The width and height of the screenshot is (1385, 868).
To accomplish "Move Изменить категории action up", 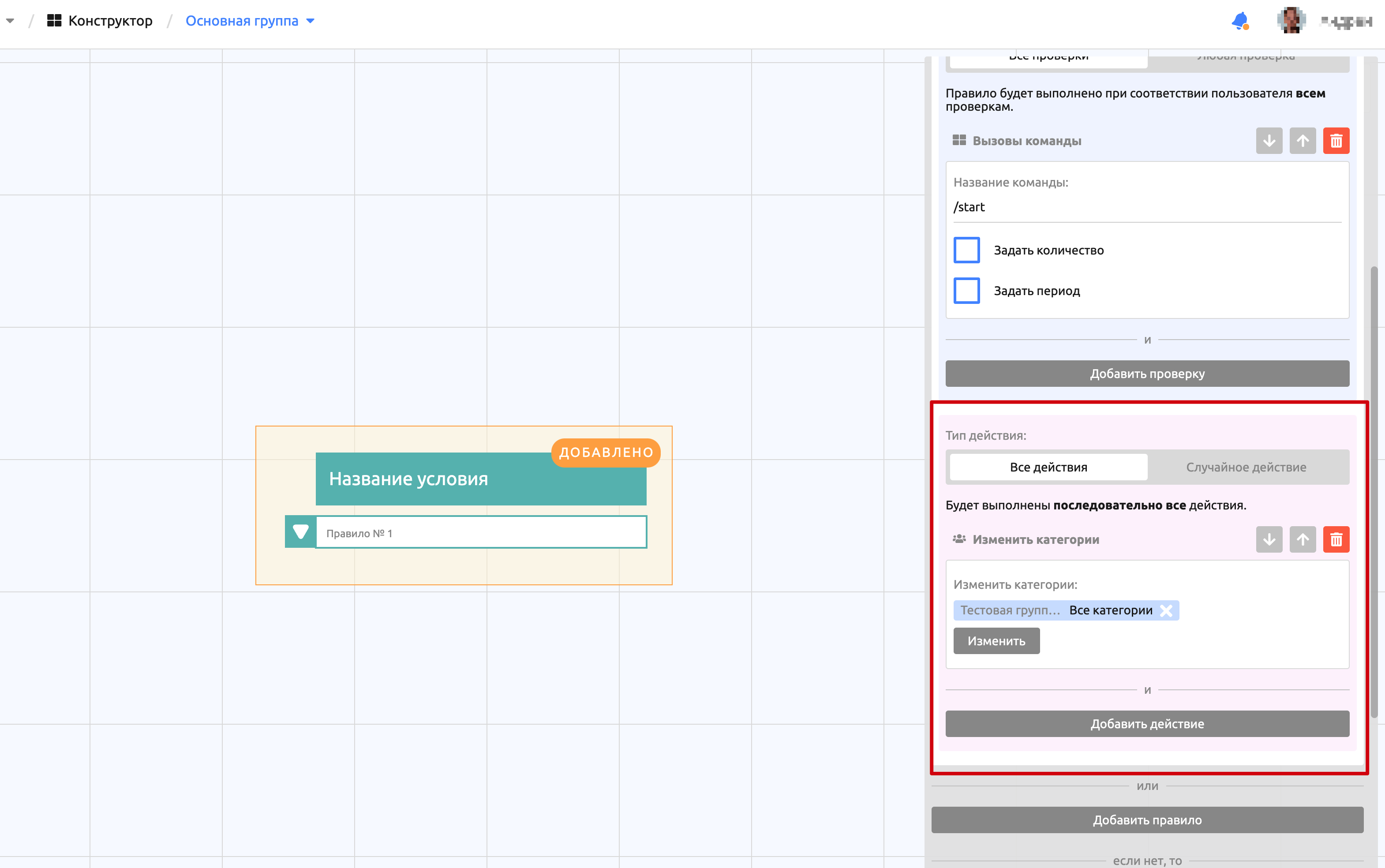I will pos(1303,539).
